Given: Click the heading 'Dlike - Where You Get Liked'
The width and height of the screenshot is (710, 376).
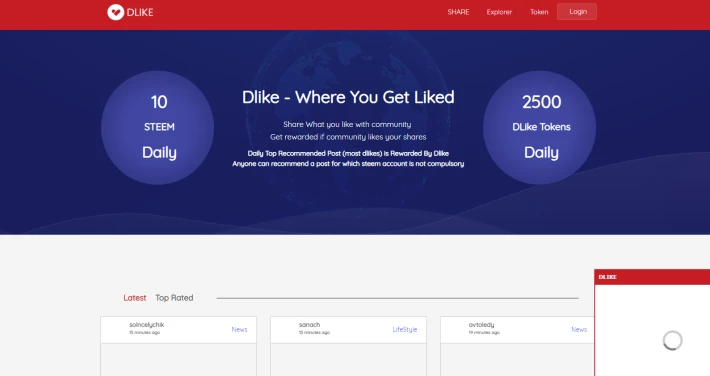Looking at the screenshot, I should [x=348, y=97].
